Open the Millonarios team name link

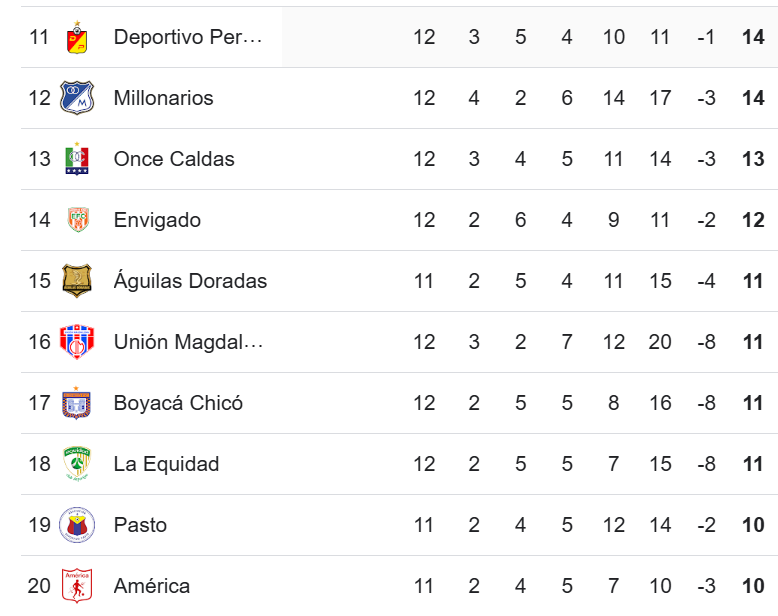(163, 98)
